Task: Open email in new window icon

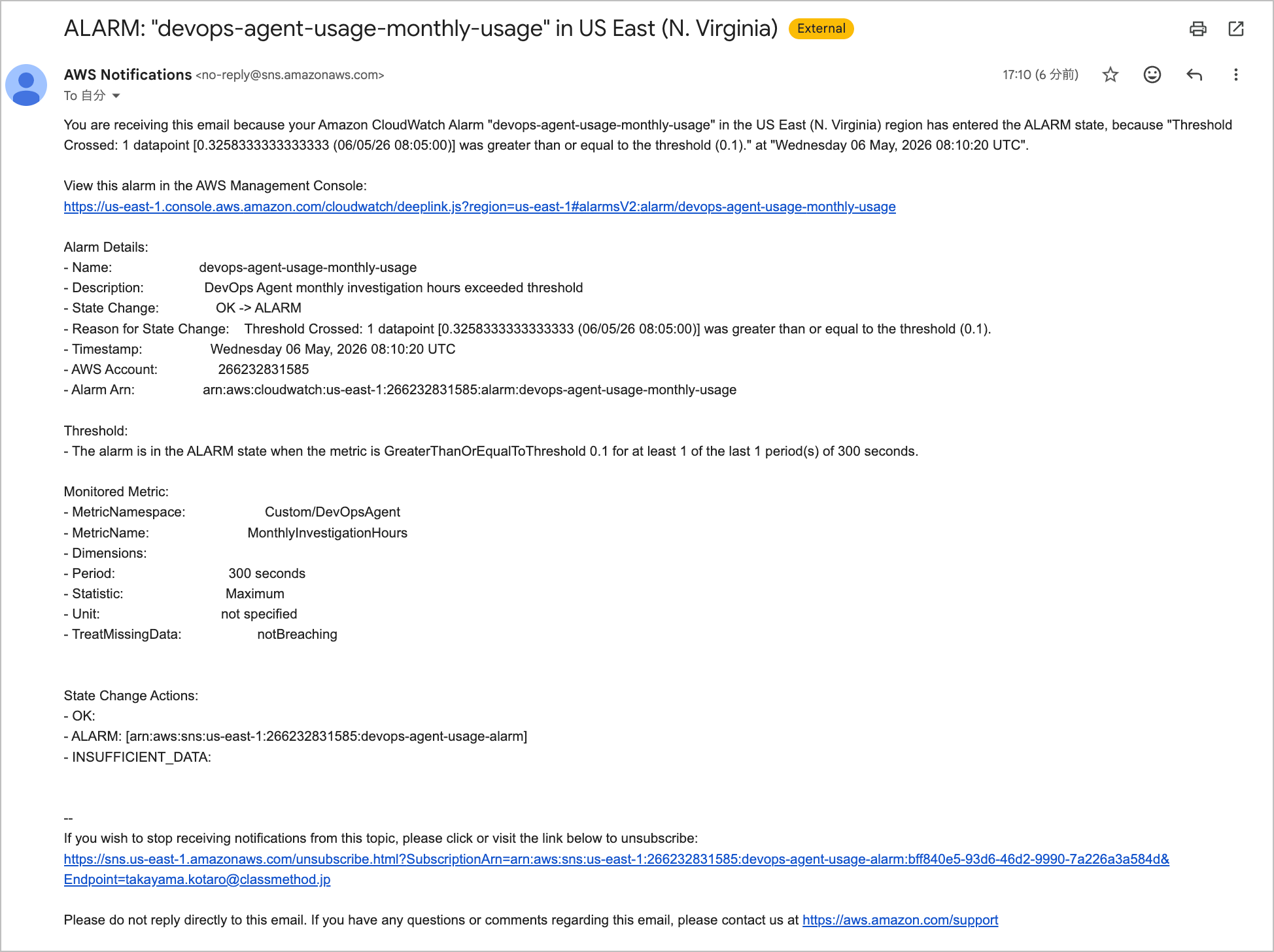Action: (x=1236, y=29)
